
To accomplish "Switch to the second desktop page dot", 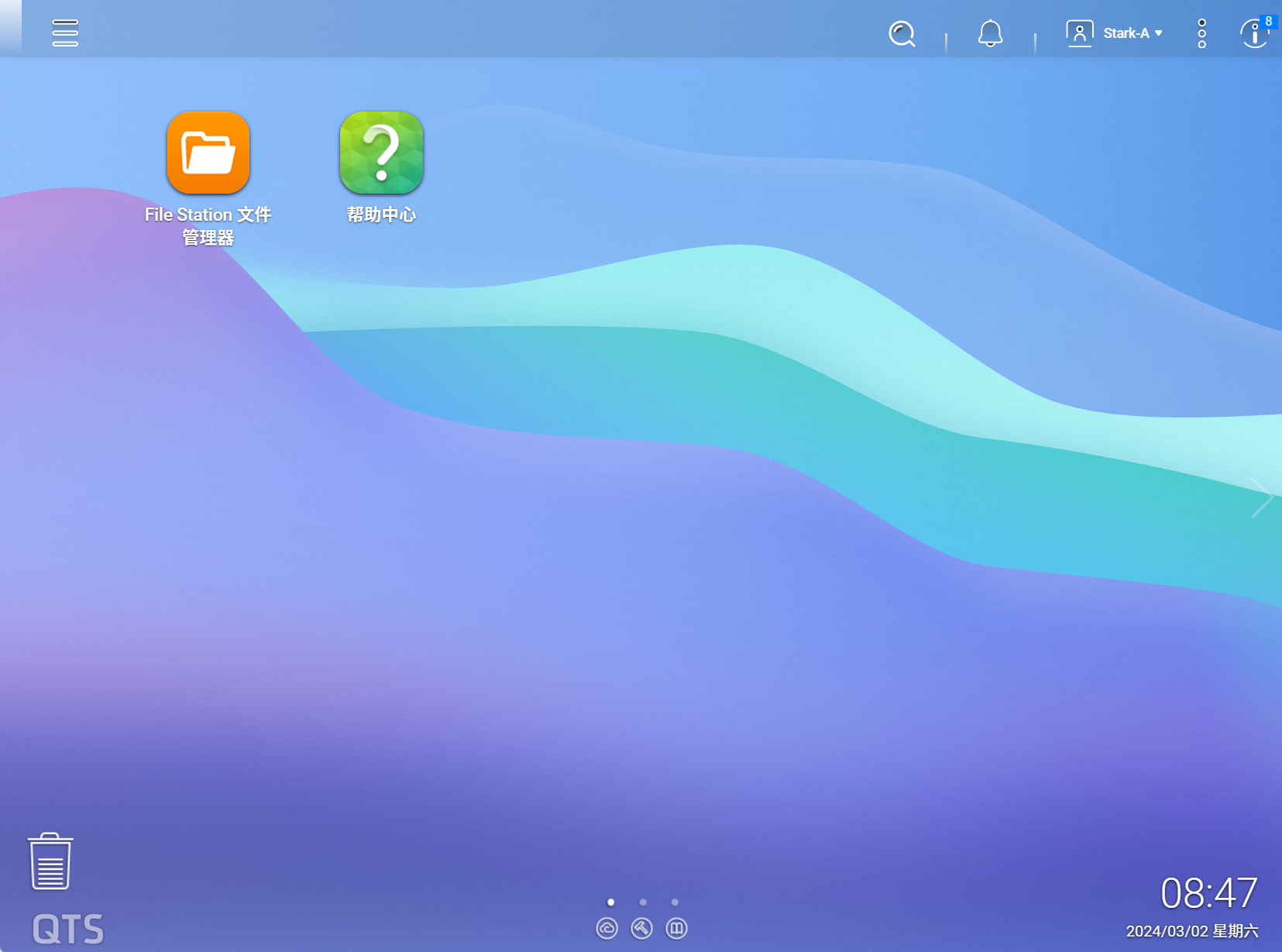I will click(643, 902).
